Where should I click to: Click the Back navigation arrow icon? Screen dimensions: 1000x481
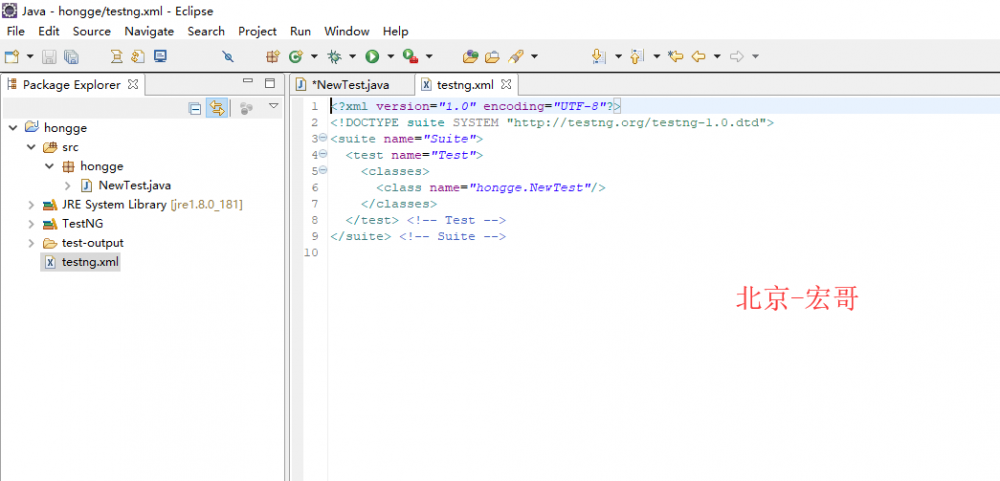coord(698,57)
